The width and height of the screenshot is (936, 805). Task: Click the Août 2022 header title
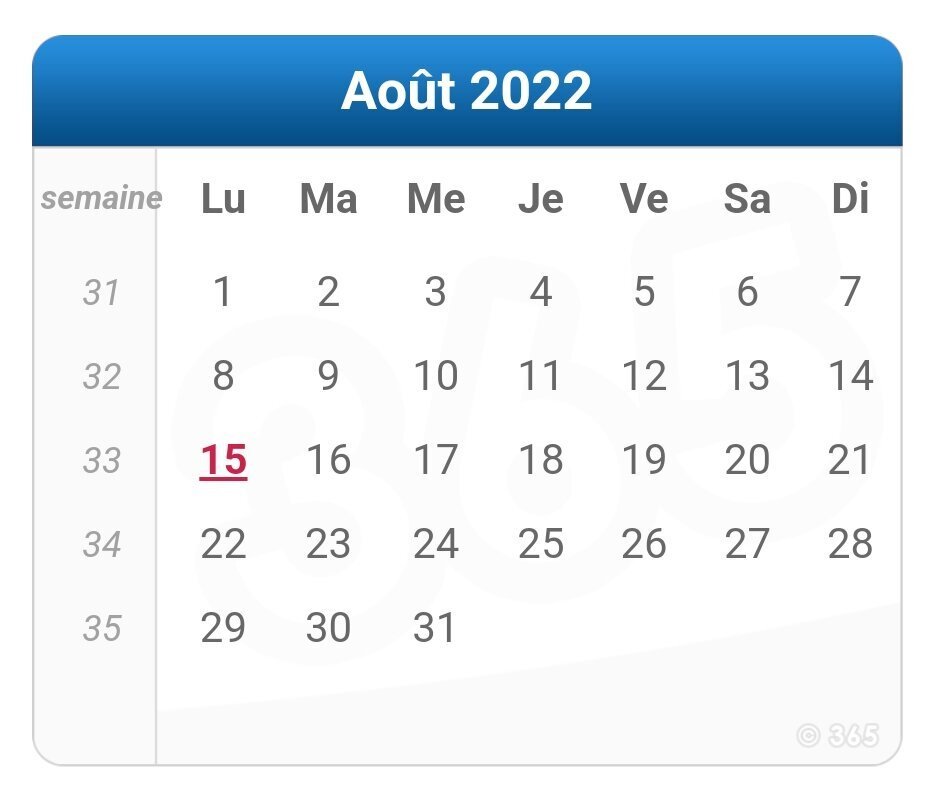click(466, 90)
